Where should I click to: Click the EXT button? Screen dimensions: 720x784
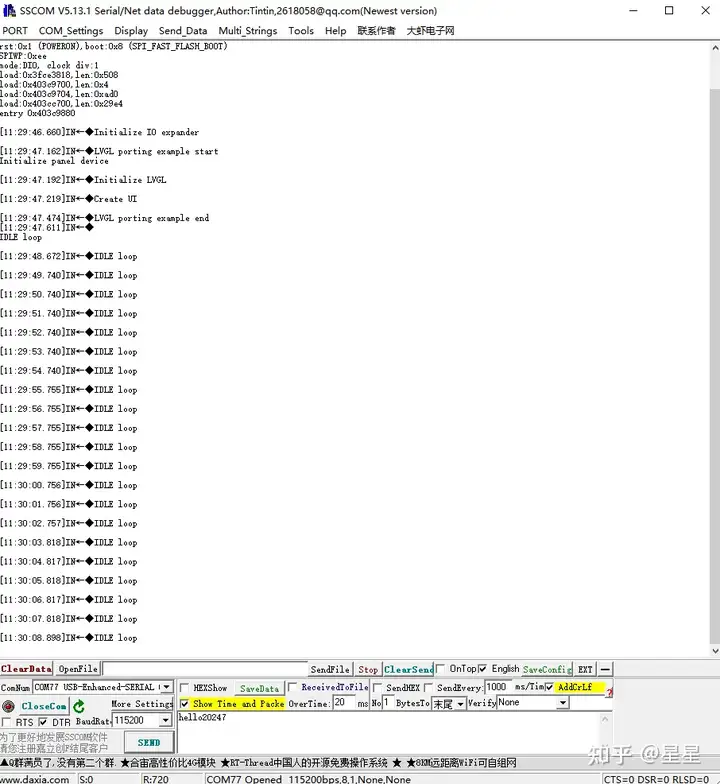[585, 669]
